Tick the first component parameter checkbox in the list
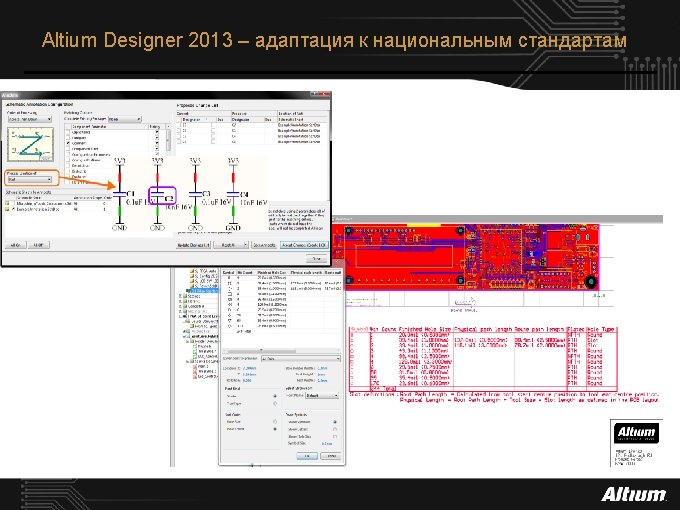 point(68,132)
